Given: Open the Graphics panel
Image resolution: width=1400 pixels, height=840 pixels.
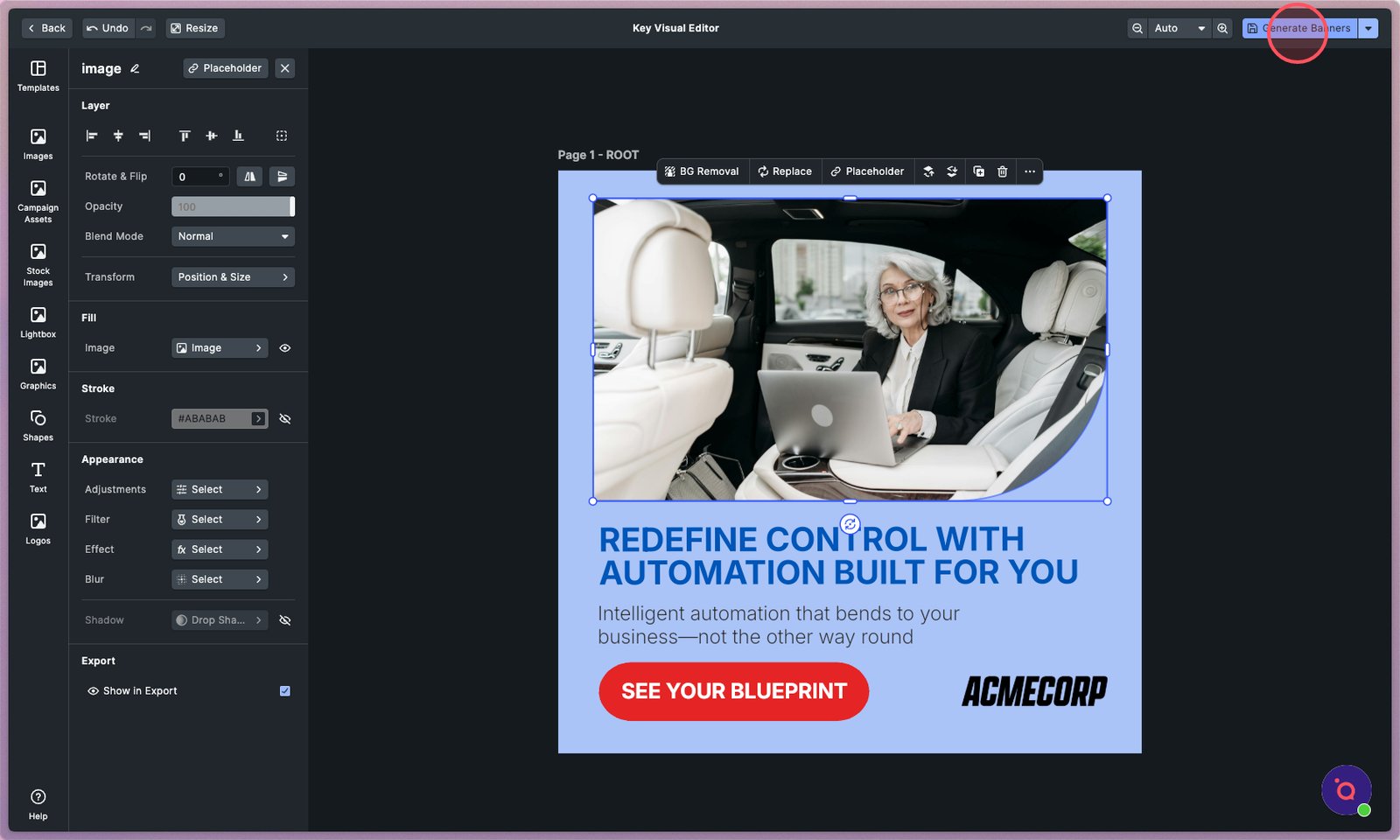Looking at the screenshot, I should (x=38, y=374).
